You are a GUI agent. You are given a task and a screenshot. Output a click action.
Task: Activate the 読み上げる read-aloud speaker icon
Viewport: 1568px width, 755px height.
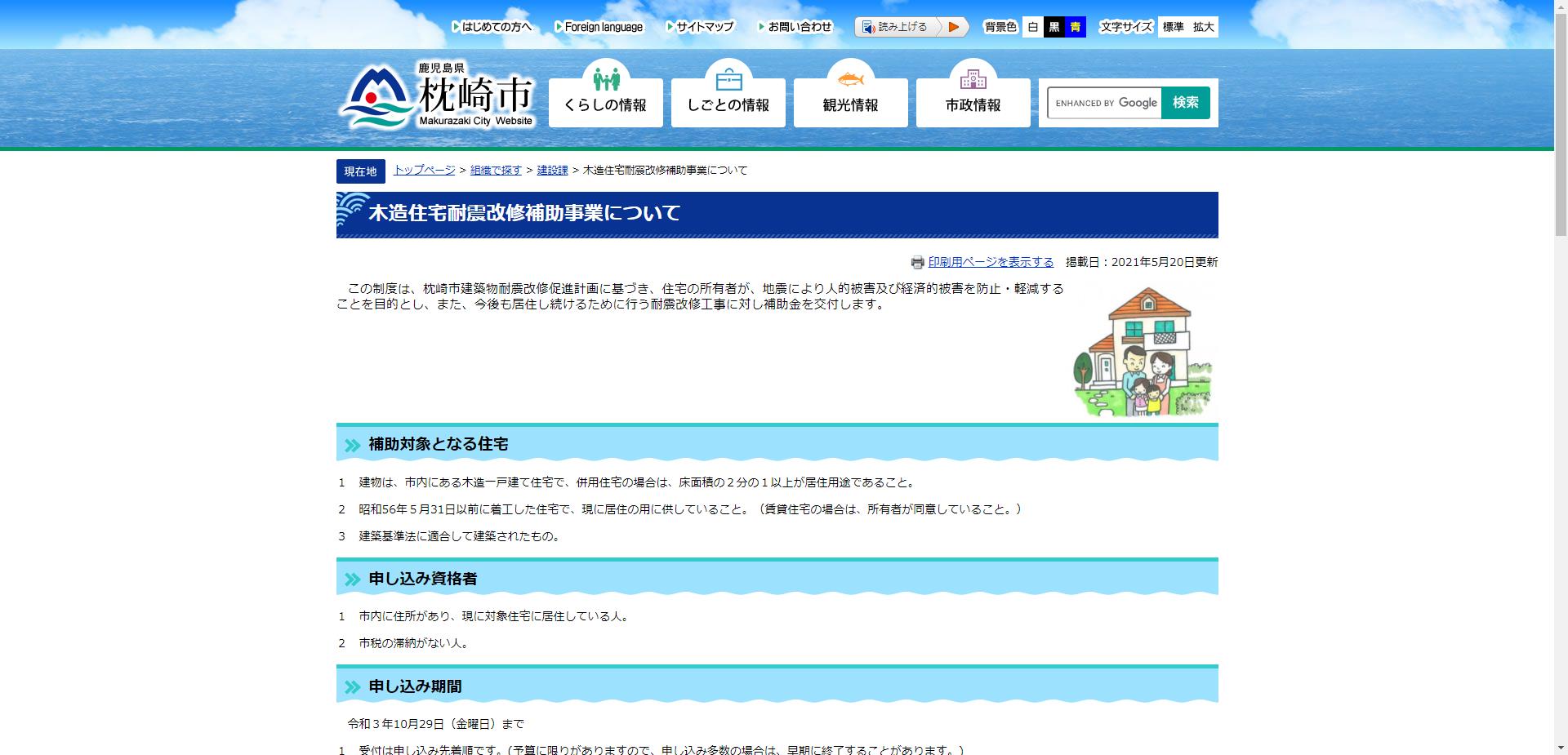tap(868, 27)
